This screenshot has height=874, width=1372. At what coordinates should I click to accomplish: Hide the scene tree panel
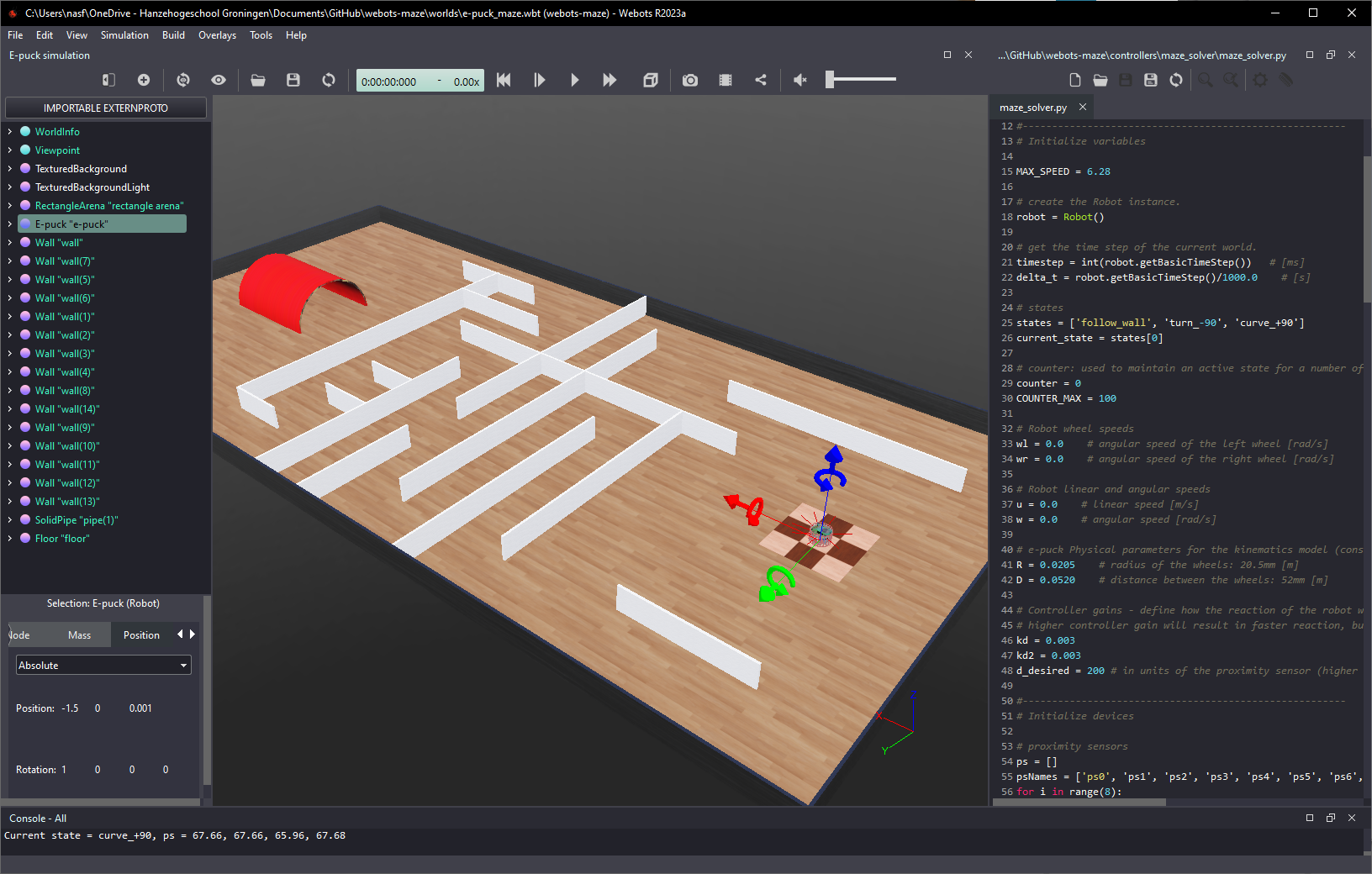click(x=108, y=80)
